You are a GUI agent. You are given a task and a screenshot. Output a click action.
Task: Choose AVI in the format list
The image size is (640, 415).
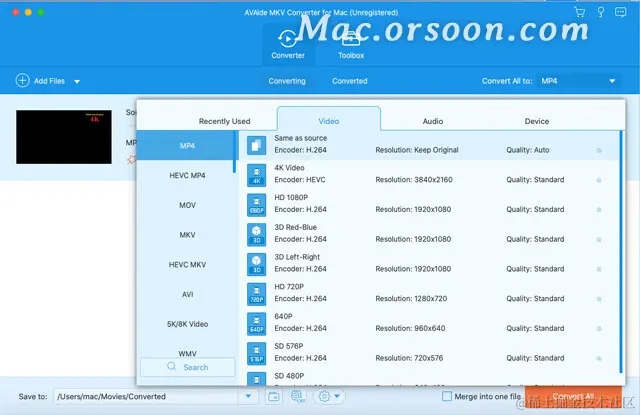pyautogui.click(x=187, y=295)
